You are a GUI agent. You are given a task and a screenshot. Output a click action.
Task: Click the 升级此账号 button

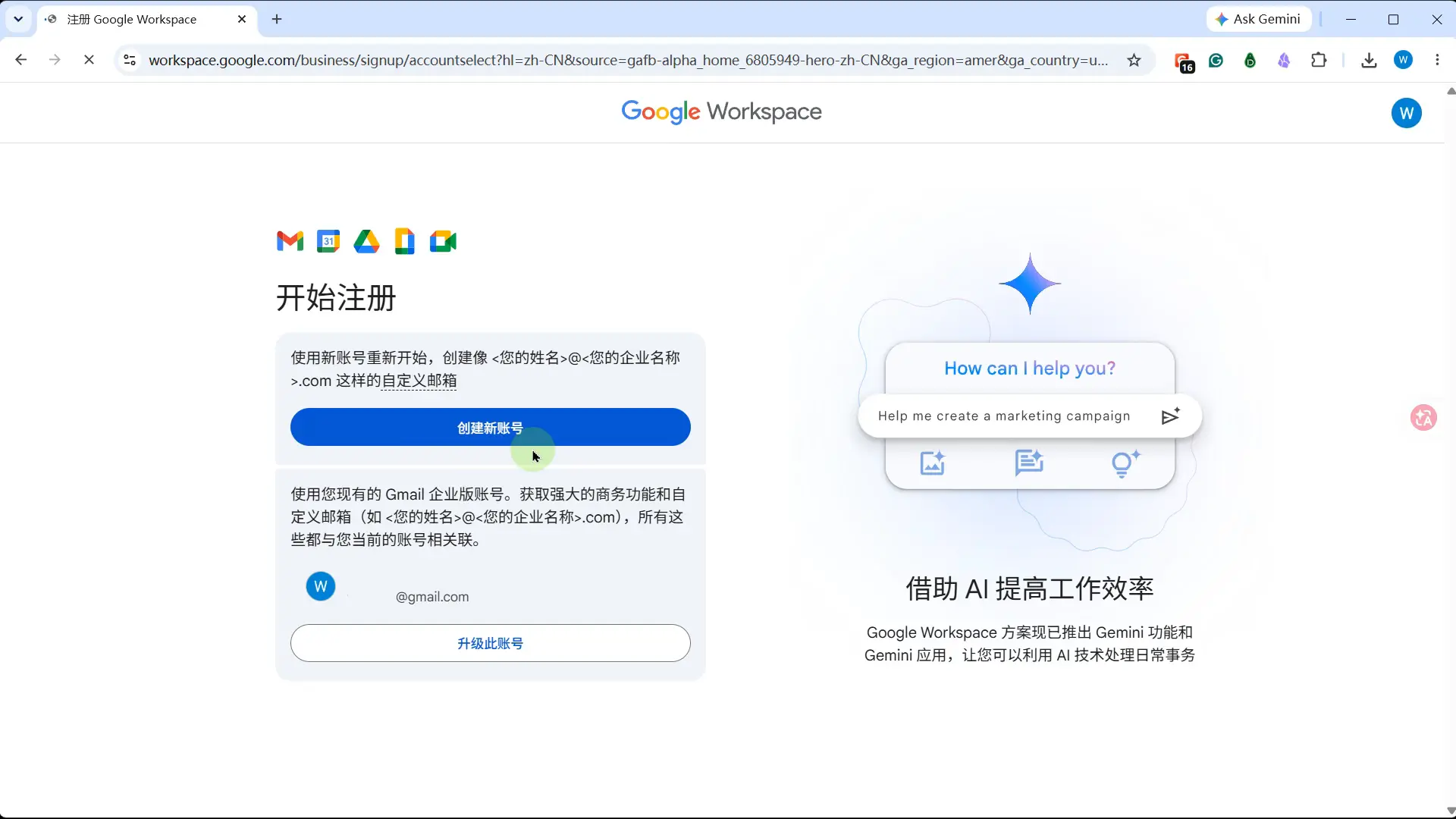pyautogui.click(x=491, y=643)
